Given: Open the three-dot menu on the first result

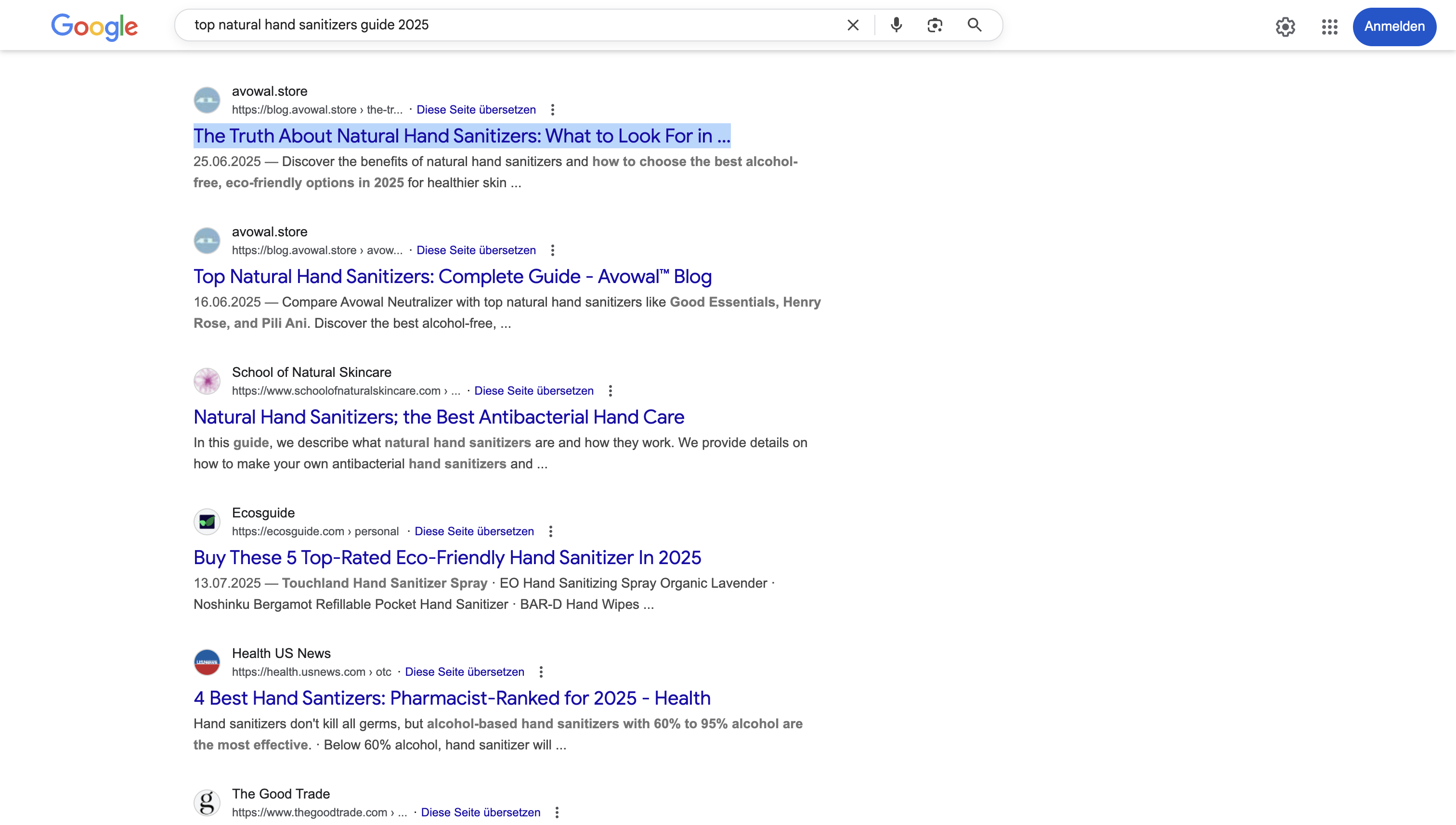Looking at the screenshot, I should pyautogui.click(x=552, y=109).
